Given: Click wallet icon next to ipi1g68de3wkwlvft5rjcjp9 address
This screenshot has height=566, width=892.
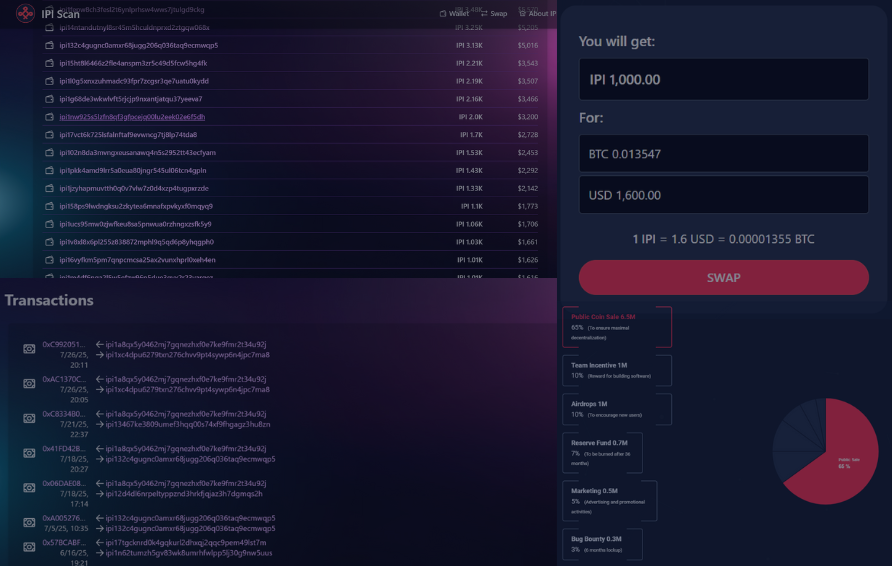Looking at the screenshot, I should pos(49,99).
